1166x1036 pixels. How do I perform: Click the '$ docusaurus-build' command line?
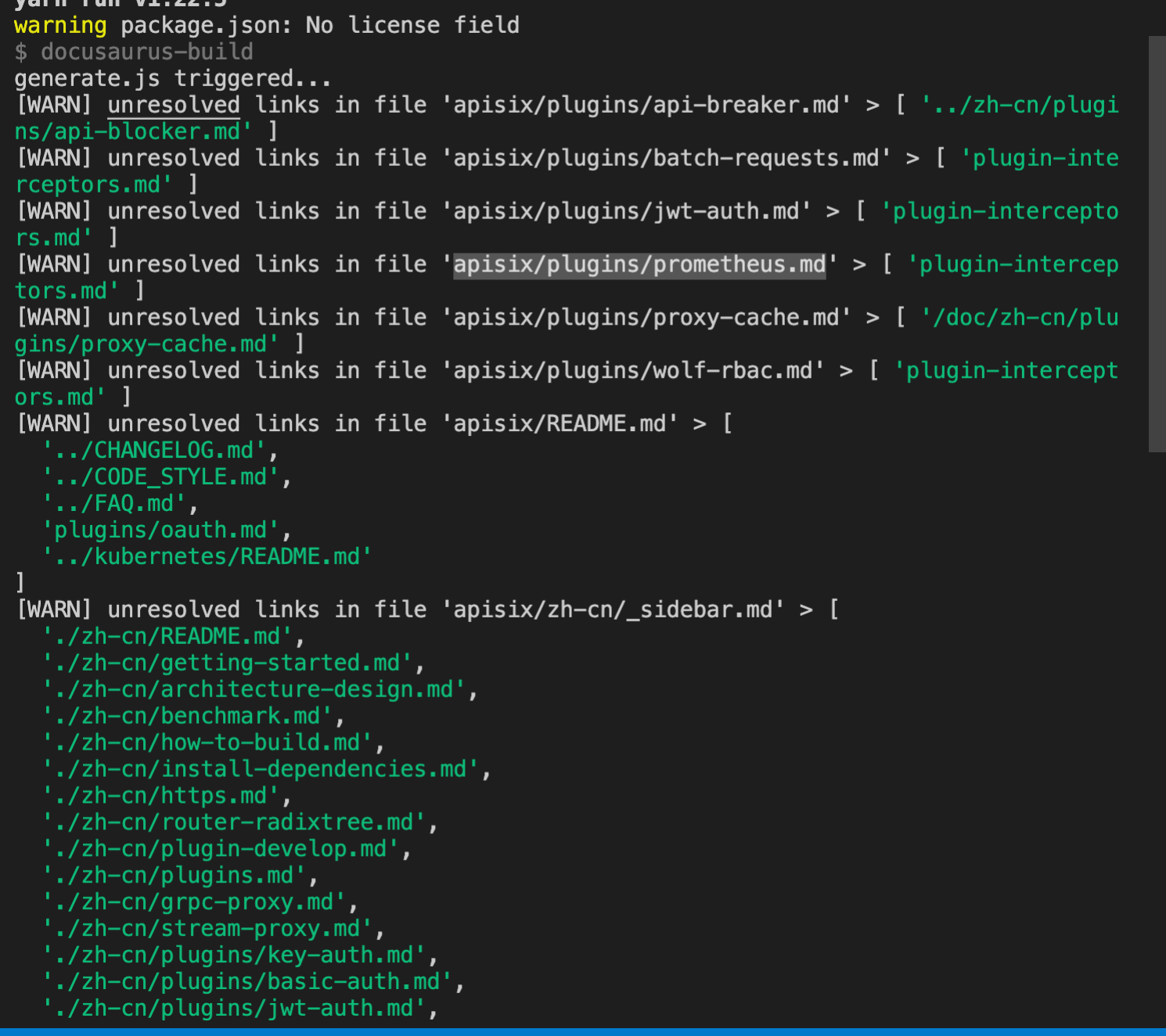pos(134,52)
